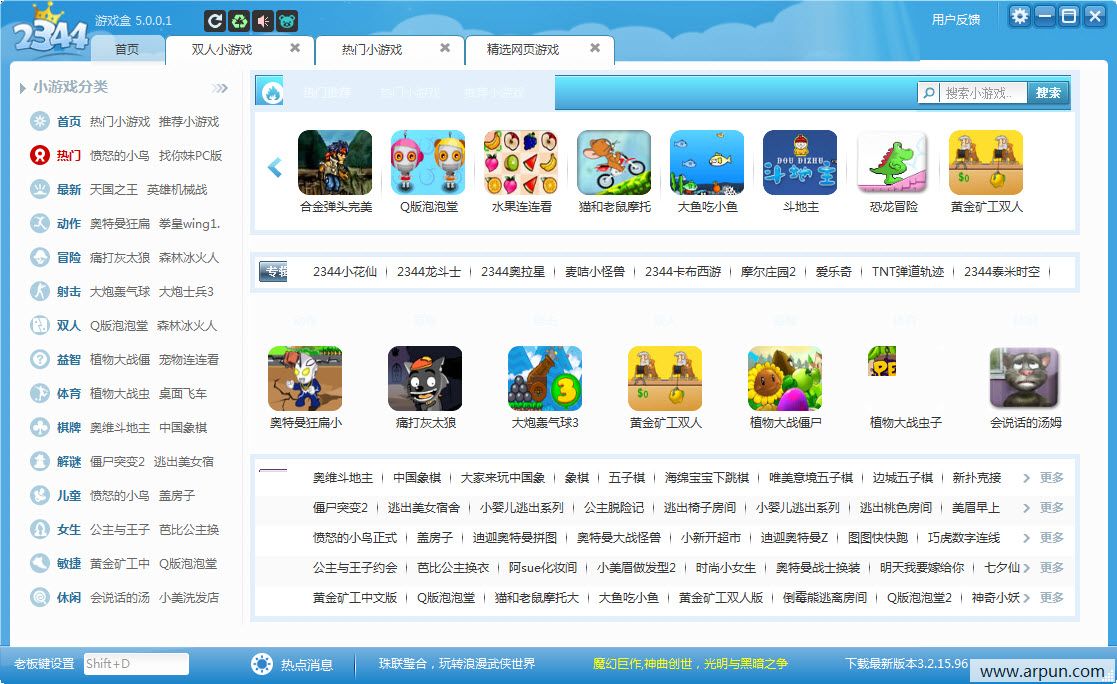Click the 最新 category paw icon

coord(40,189)
